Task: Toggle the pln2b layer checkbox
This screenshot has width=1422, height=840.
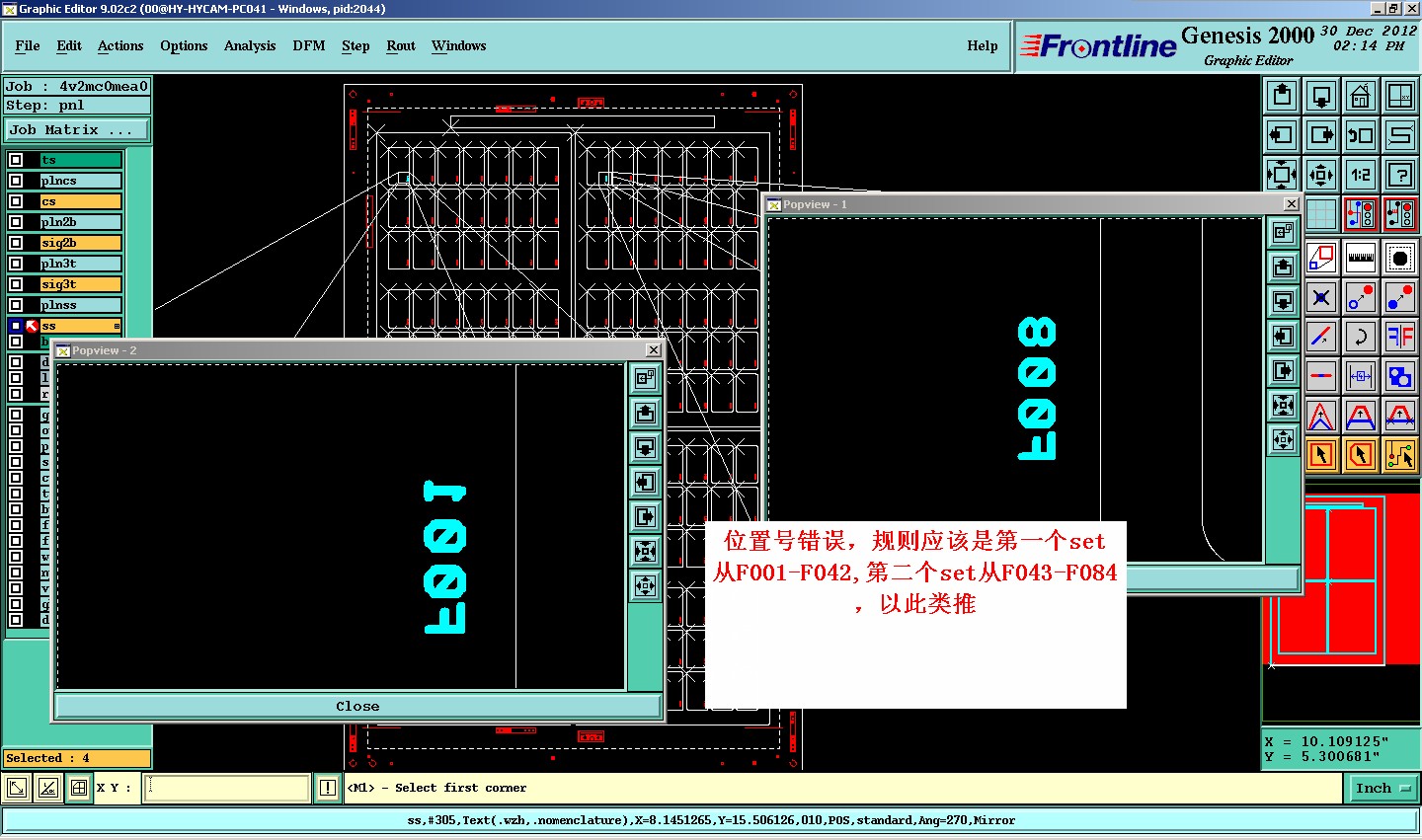Action: 16,222
